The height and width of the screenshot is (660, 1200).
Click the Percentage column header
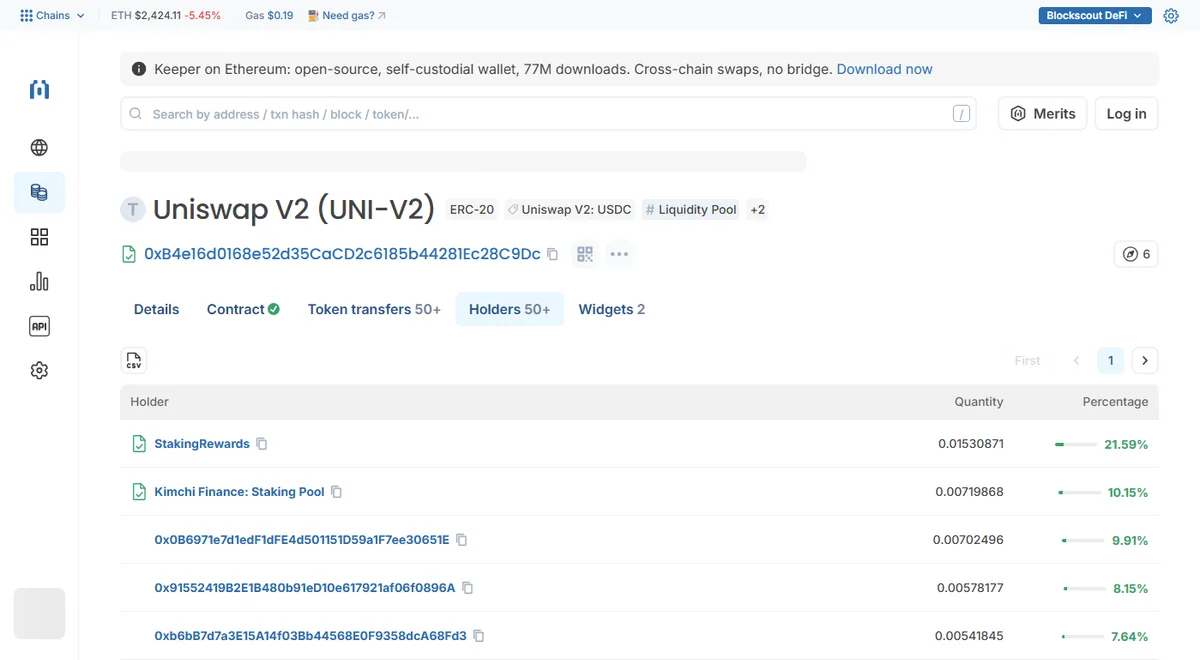(x=1115, y=402)
